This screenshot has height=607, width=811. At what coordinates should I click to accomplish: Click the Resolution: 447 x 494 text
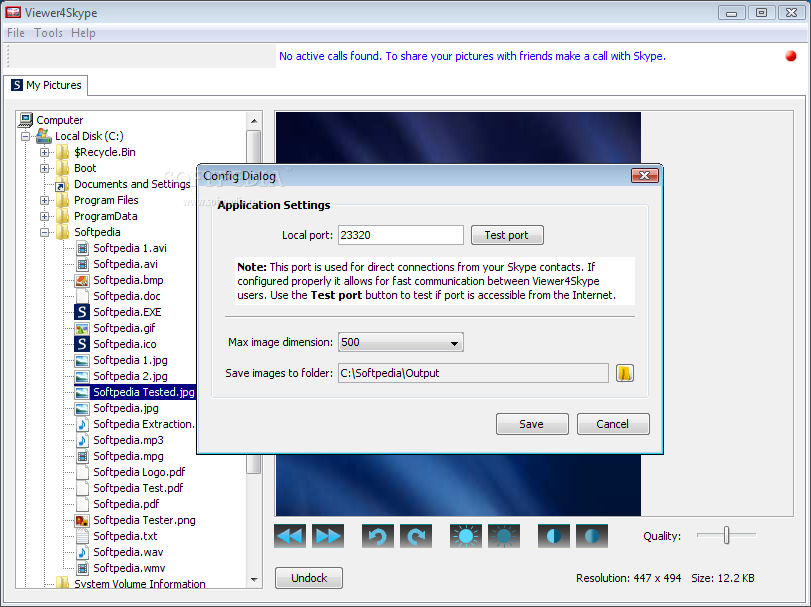pos(628,578)
